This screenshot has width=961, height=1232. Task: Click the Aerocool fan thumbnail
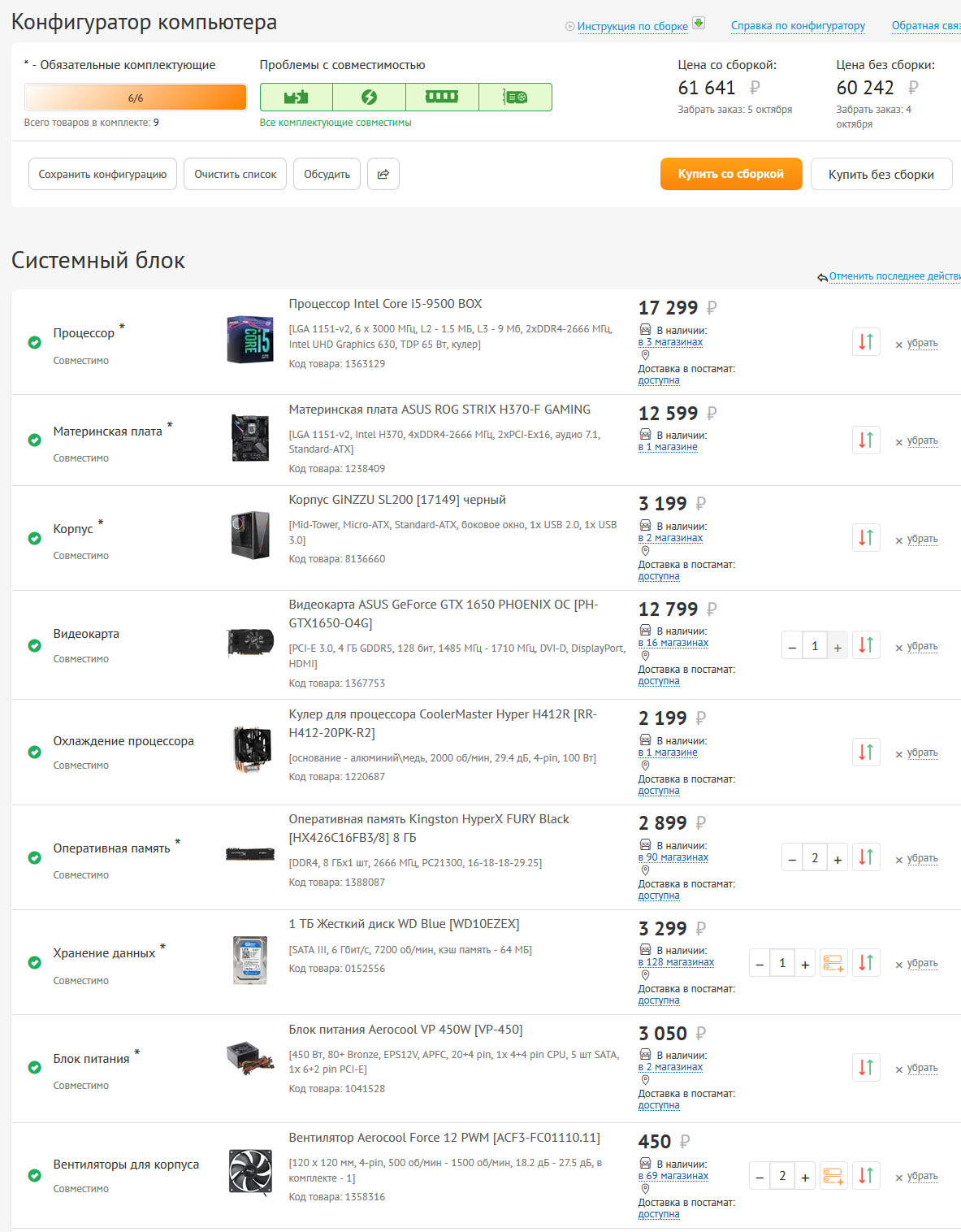click(250, 1173)
